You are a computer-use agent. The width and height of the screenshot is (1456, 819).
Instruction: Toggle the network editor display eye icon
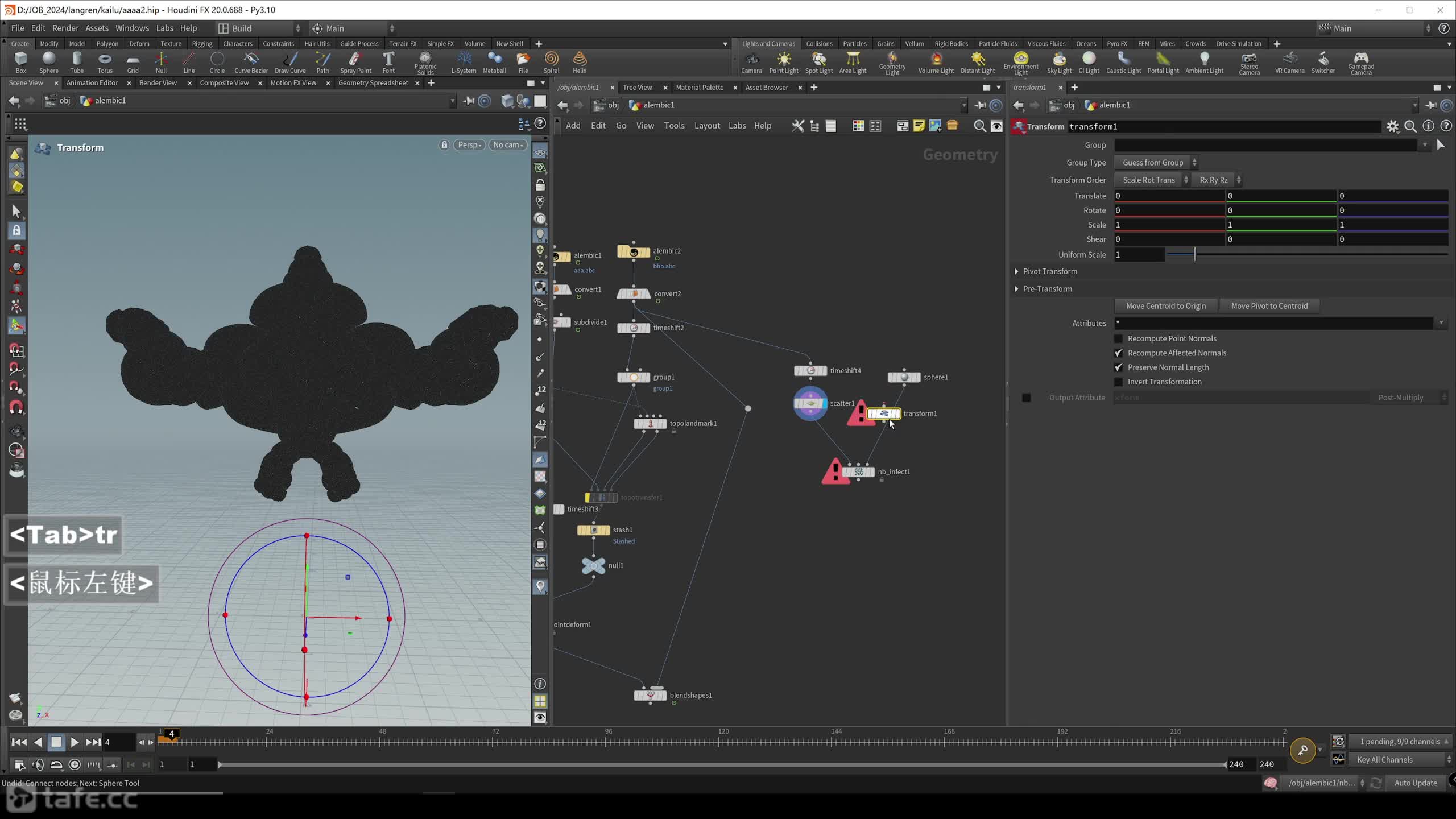coord(996,126)
